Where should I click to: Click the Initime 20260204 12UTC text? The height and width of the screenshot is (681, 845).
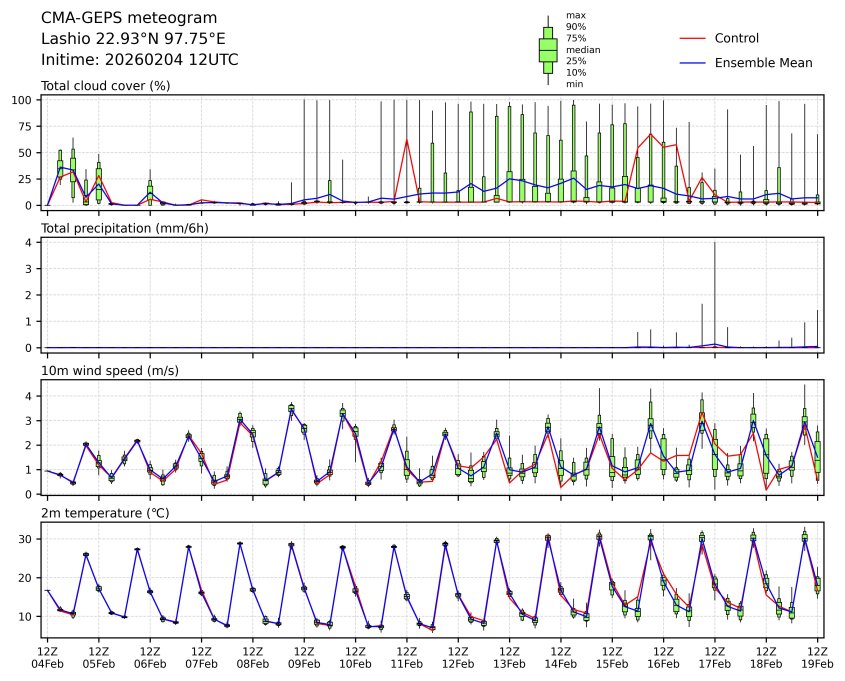click(x=139, y=60)
